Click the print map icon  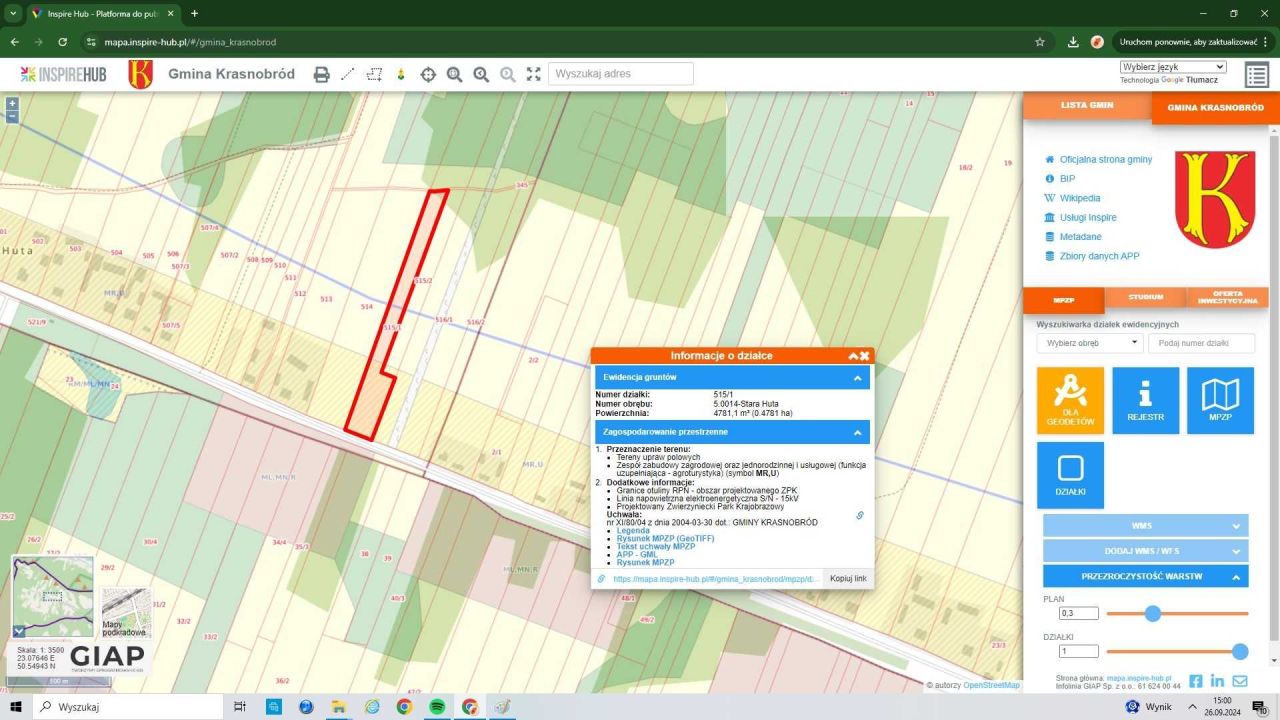321,74
